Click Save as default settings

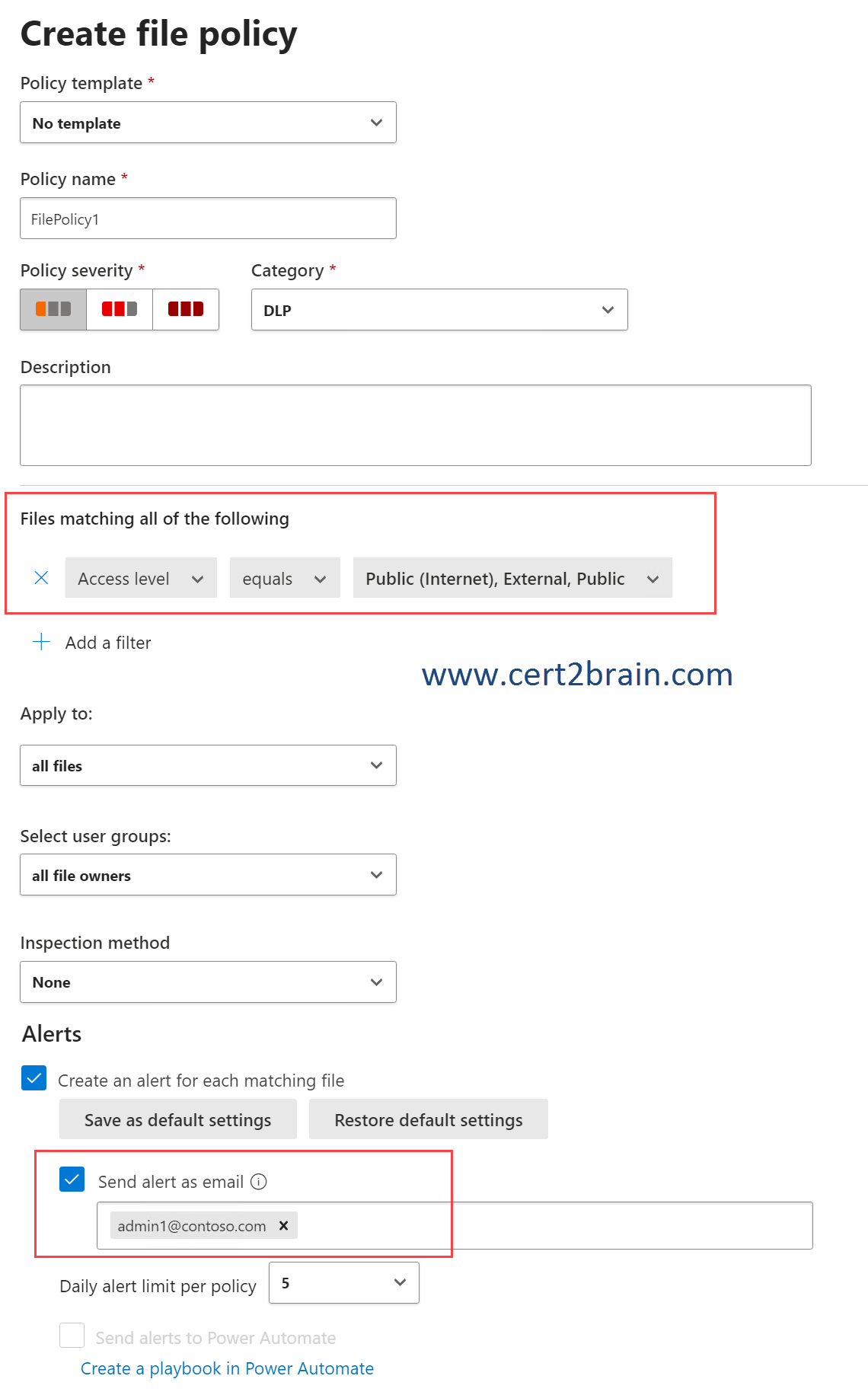(178, 1119)
